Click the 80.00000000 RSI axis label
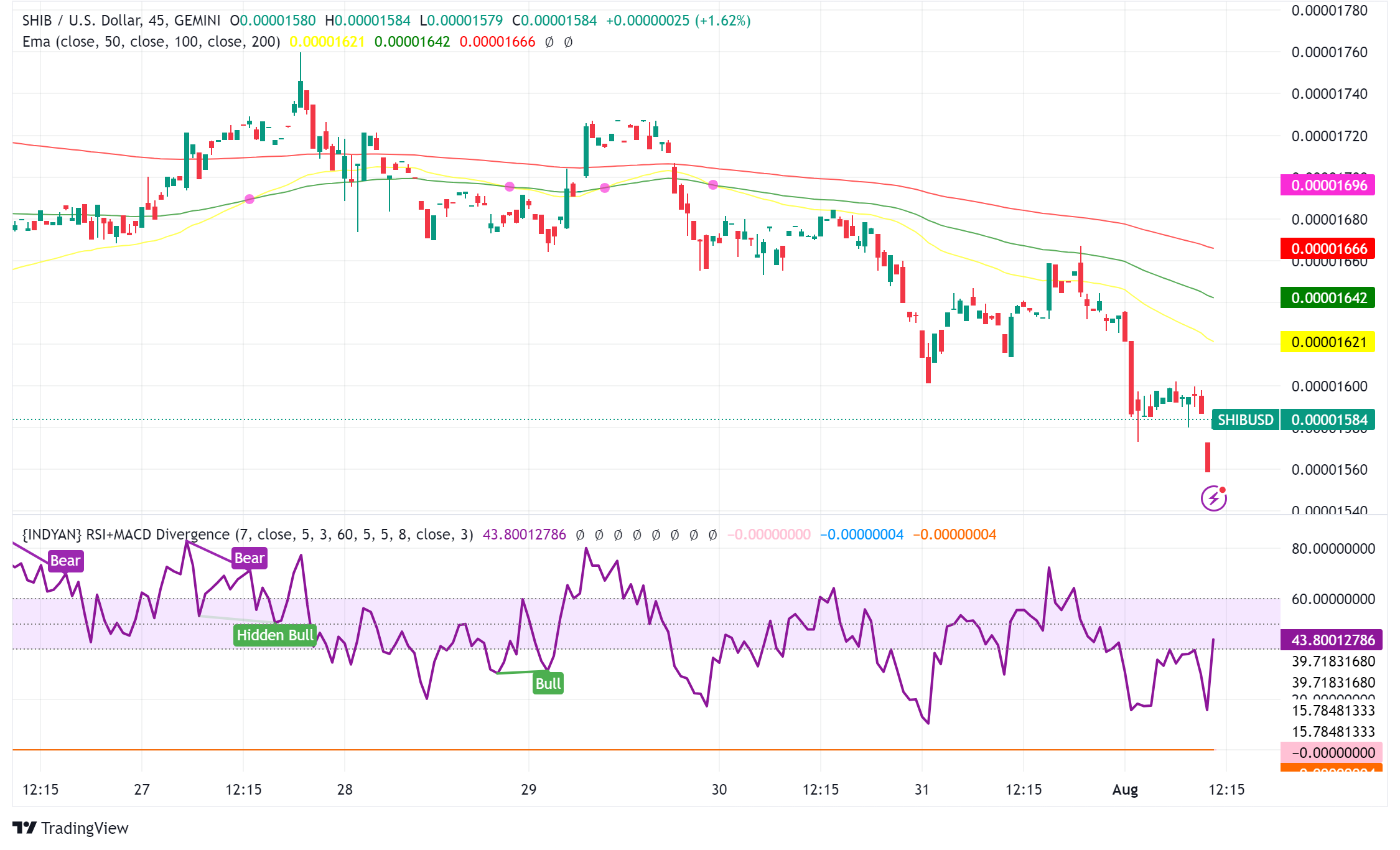 [1333, 549]
